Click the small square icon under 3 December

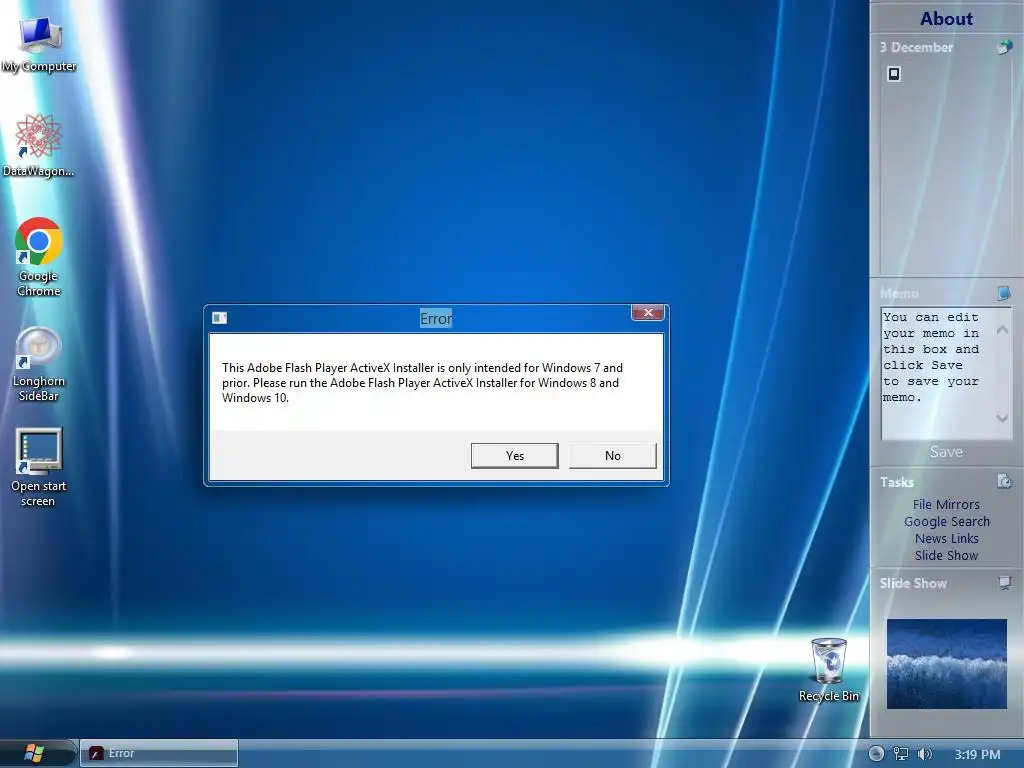click(x=894, y=74)
